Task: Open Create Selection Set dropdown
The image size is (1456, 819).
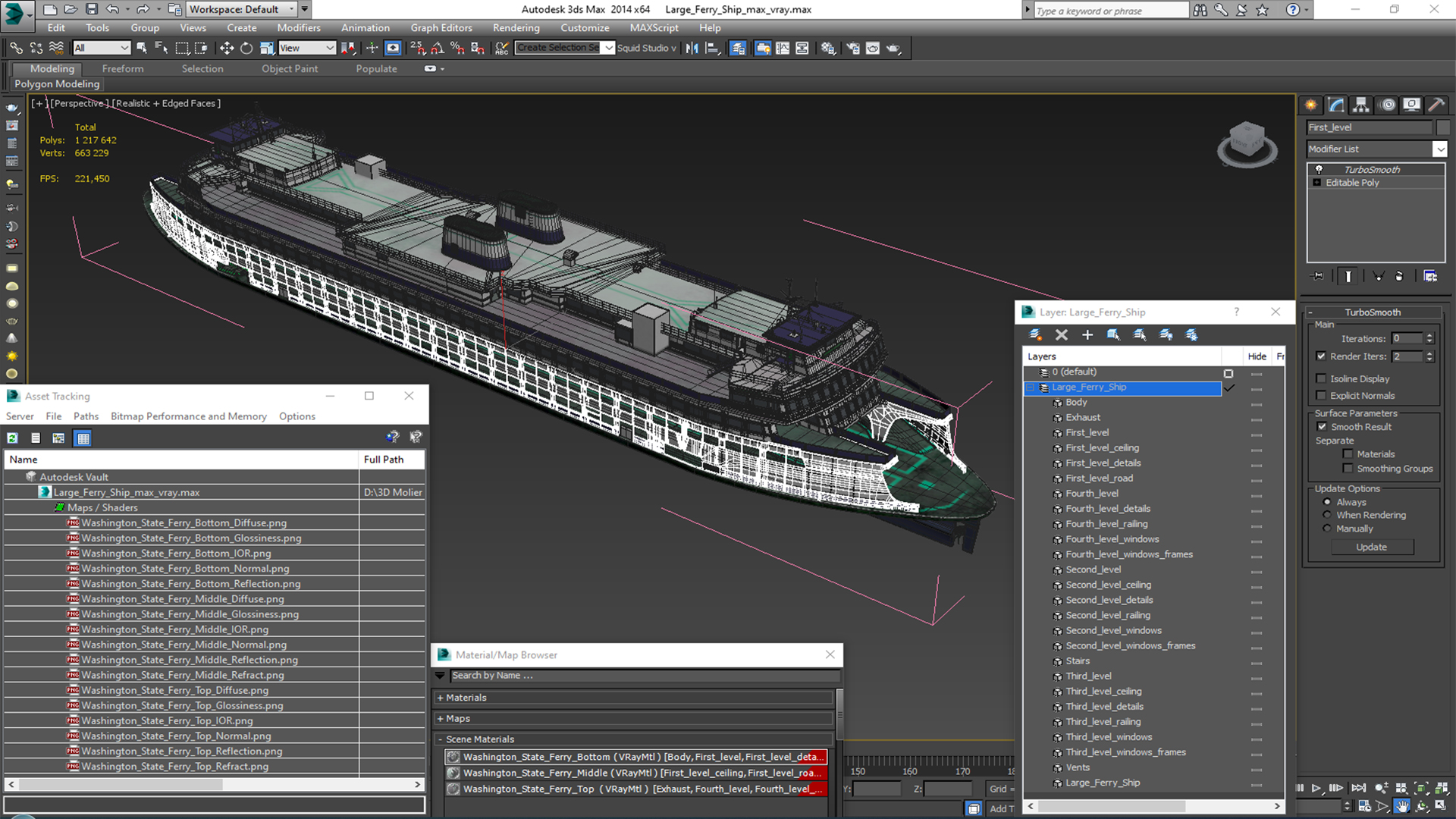Action: click(608, 48)
